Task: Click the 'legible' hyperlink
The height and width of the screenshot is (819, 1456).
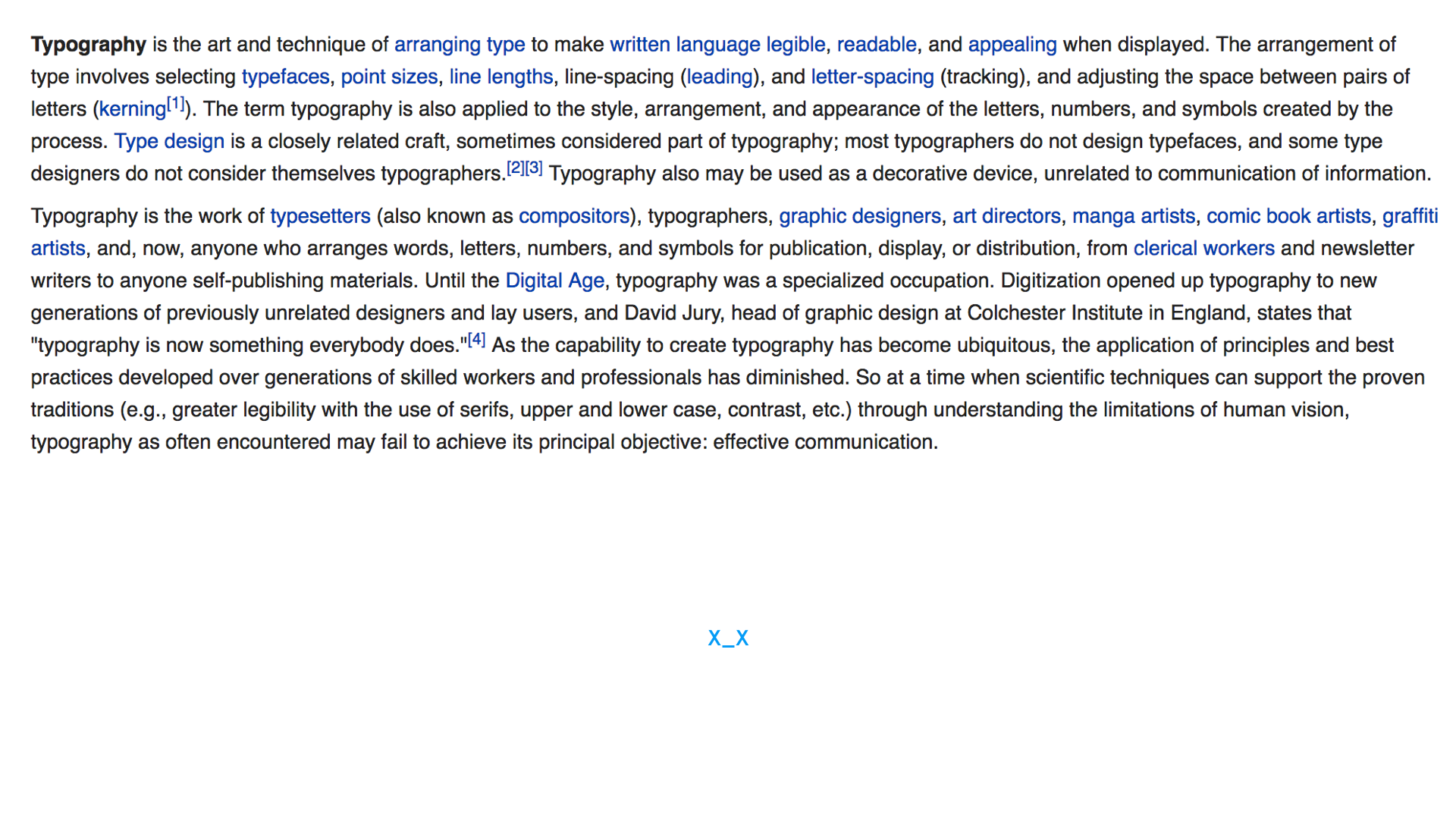Action: coord(795,45)
